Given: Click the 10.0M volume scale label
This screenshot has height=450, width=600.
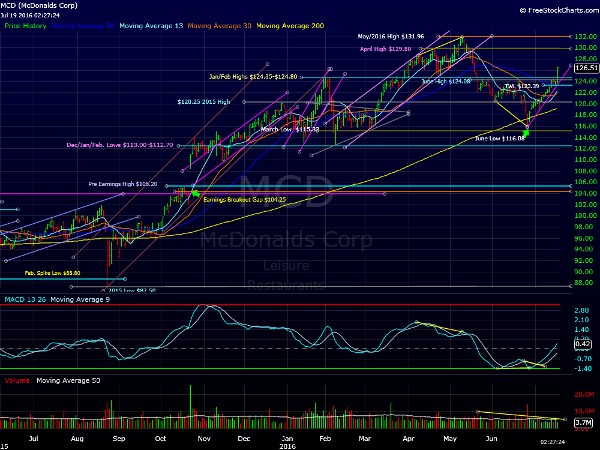Looking at the screenshot, I should [584, 411].
